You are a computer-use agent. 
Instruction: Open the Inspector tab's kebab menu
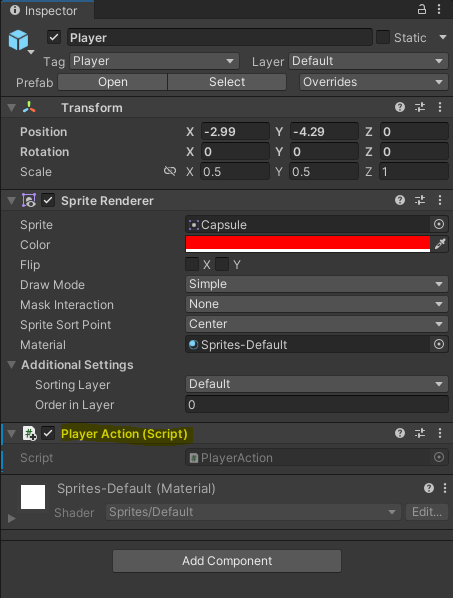point(439,9)
